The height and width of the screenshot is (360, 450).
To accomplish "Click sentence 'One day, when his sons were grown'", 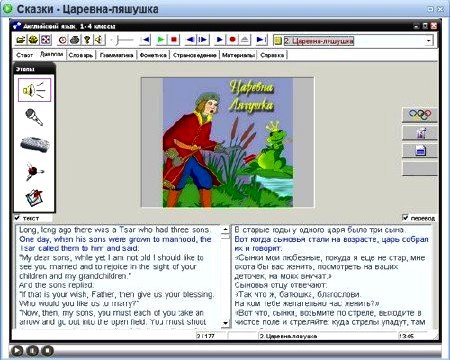I will tap(115, 244).
